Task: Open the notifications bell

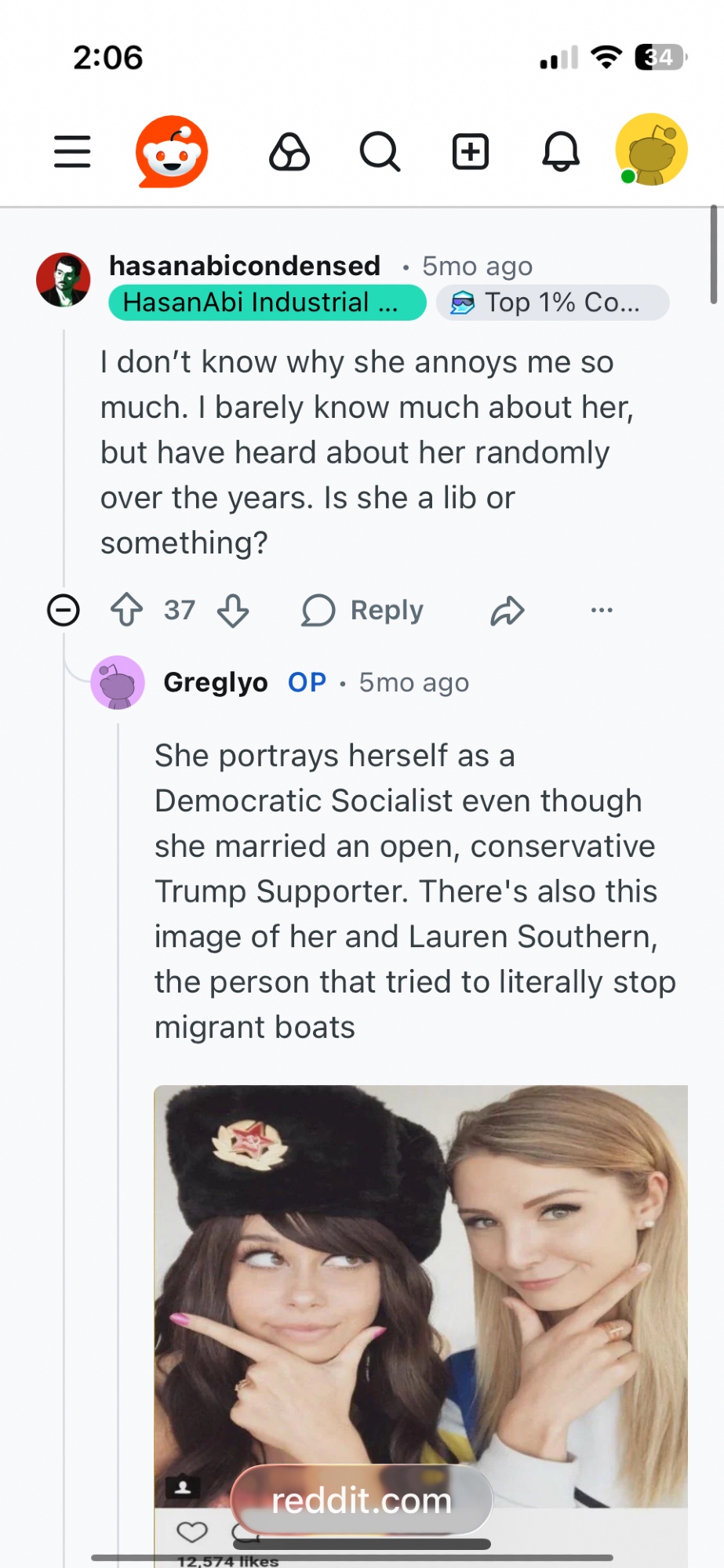Action: coord(561,151)
